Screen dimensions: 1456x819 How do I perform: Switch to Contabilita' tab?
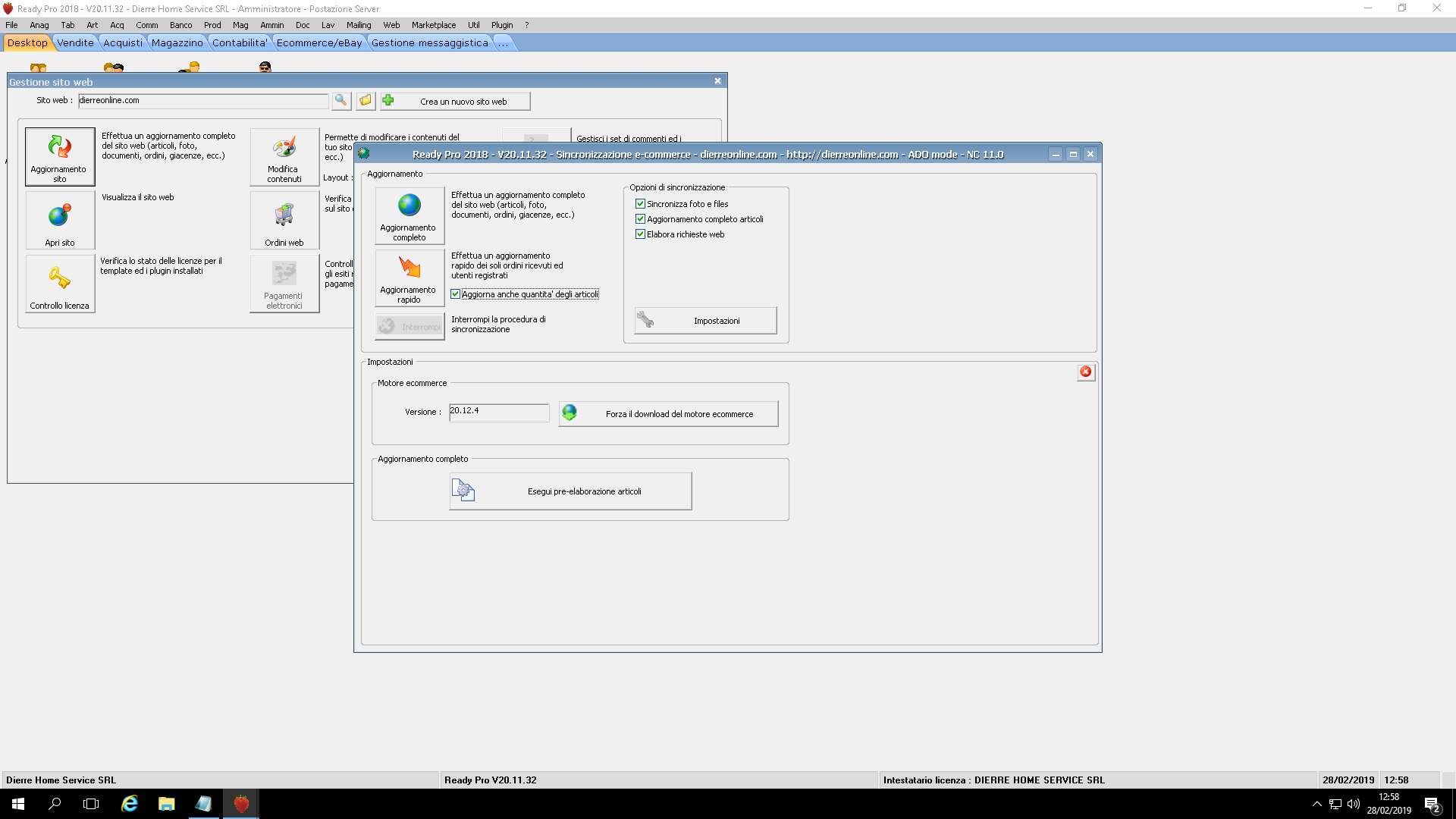click(240, 42)
